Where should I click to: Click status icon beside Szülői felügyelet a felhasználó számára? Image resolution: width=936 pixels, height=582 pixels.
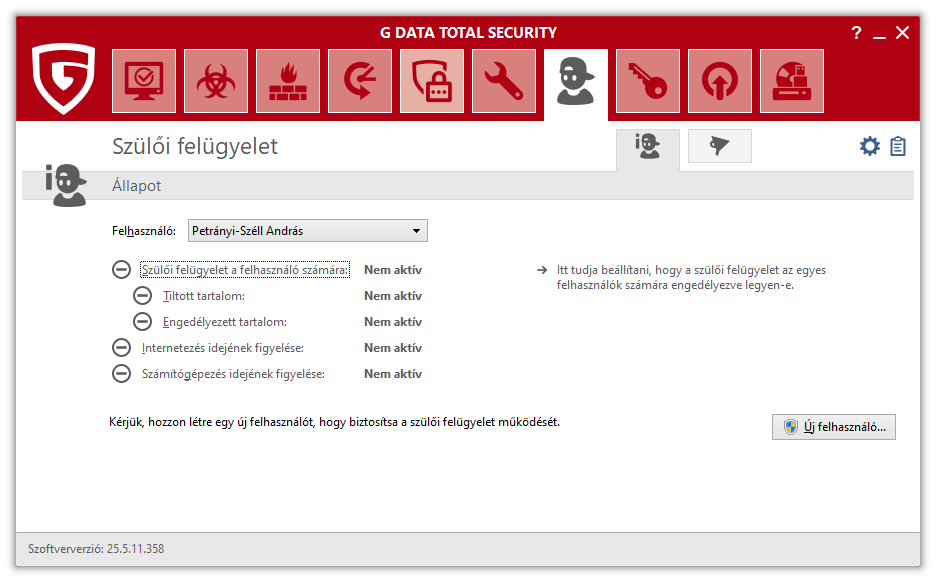121,270
